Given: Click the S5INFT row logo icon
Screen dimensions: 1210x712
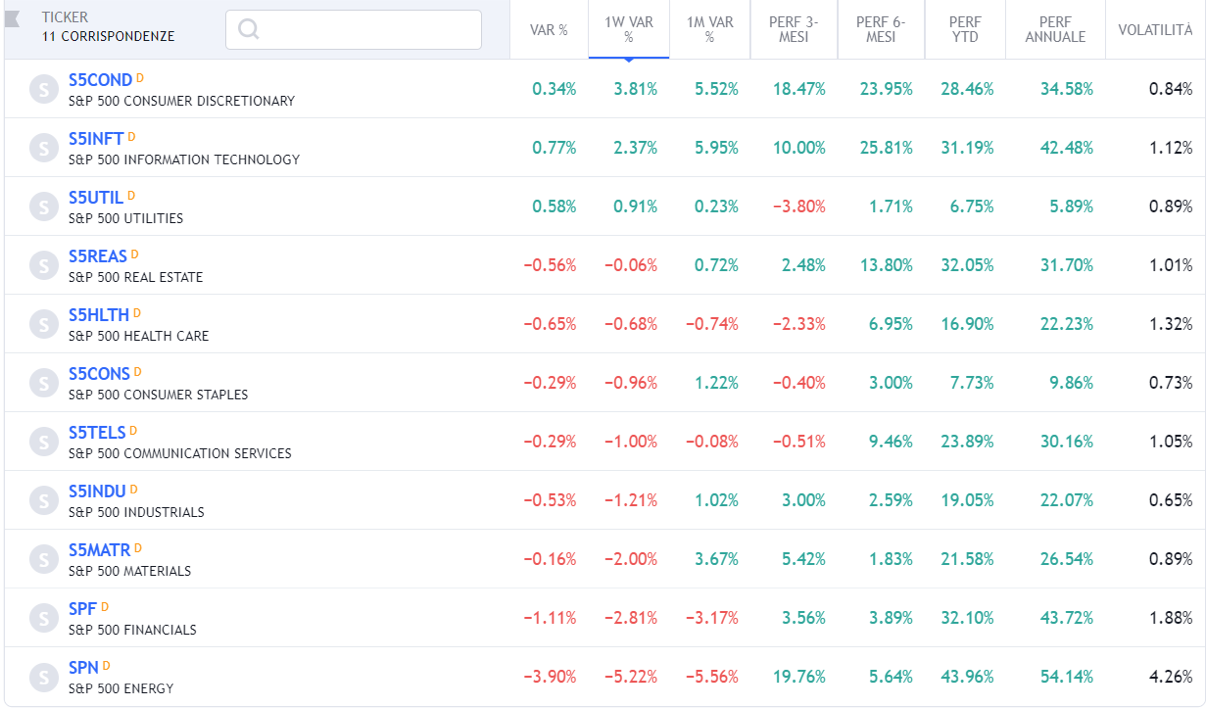Looking at the screenshot, I should tap(43, 148).
